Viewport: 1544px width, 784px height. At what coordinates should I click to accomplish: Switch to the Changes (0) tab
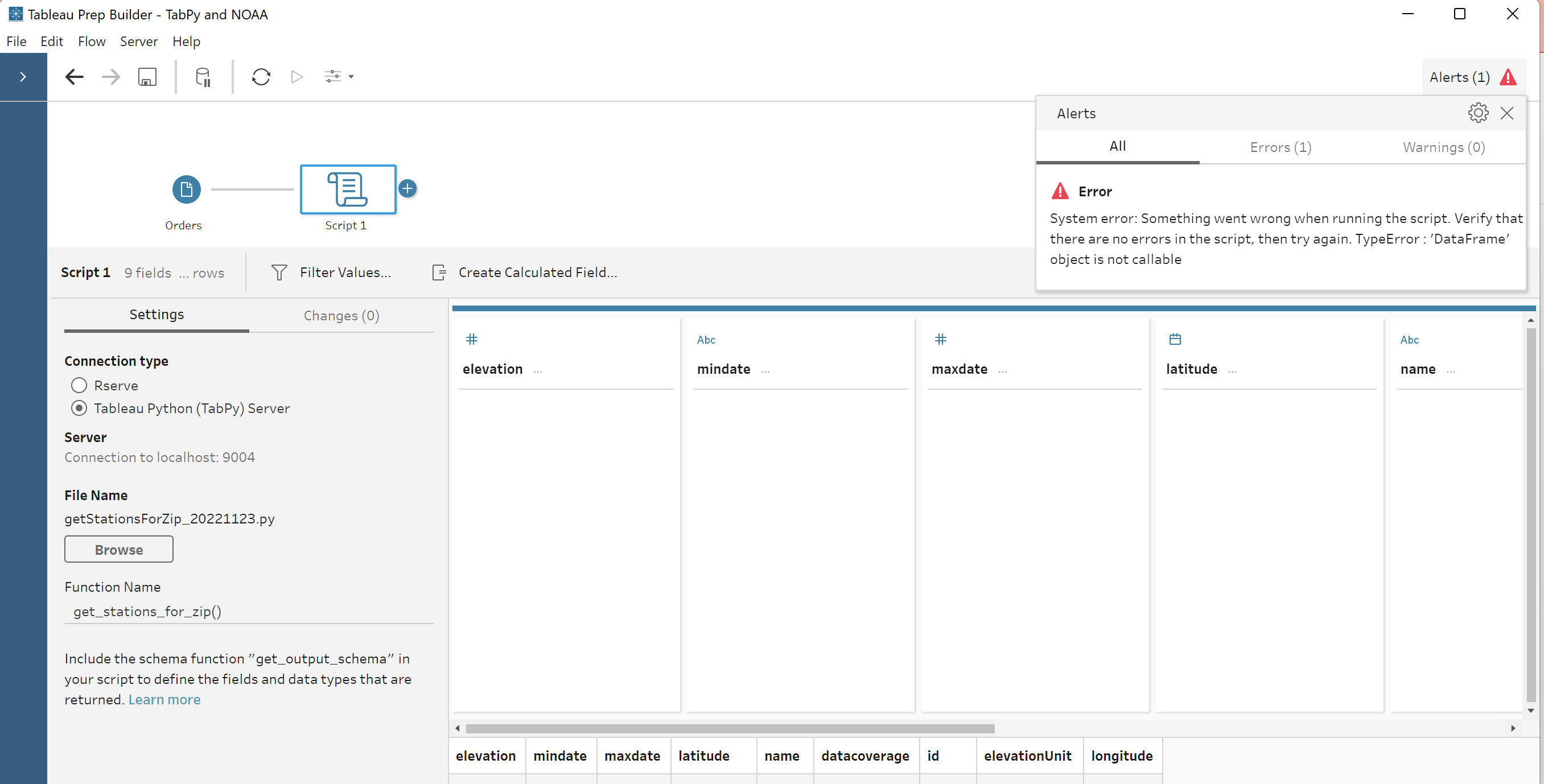click(x=341, y=315)
